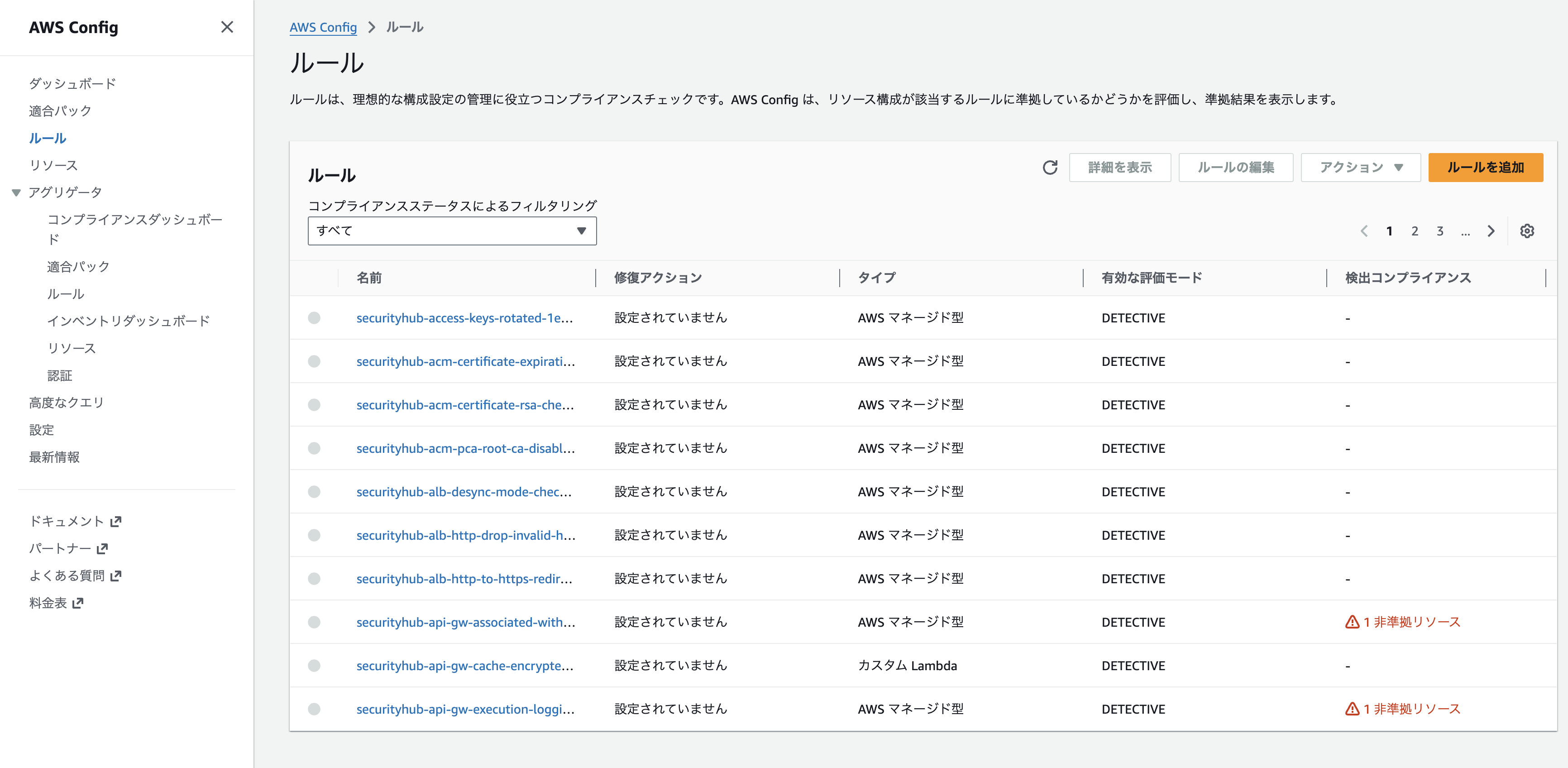This screenshot has height=768, width=1568.
Task: Collapse アグリゲータ section in sidebar
Action: [x=16, y=192]
